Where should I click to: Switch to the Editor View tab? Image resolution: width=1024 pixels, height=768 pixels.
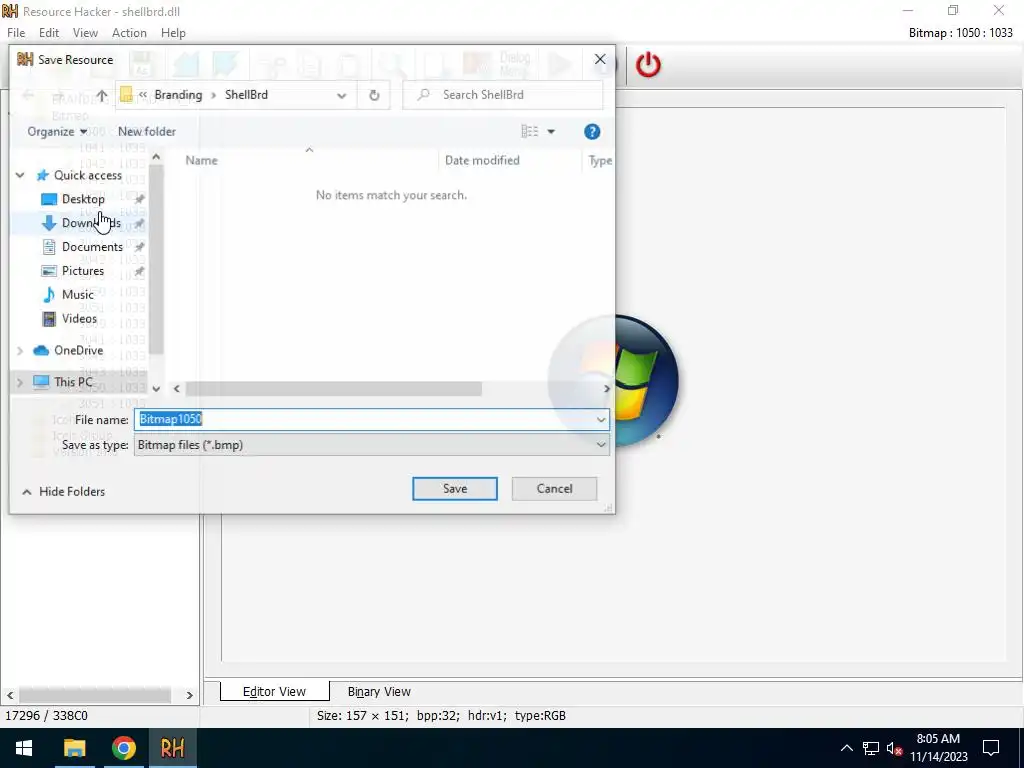click(274, 692)
